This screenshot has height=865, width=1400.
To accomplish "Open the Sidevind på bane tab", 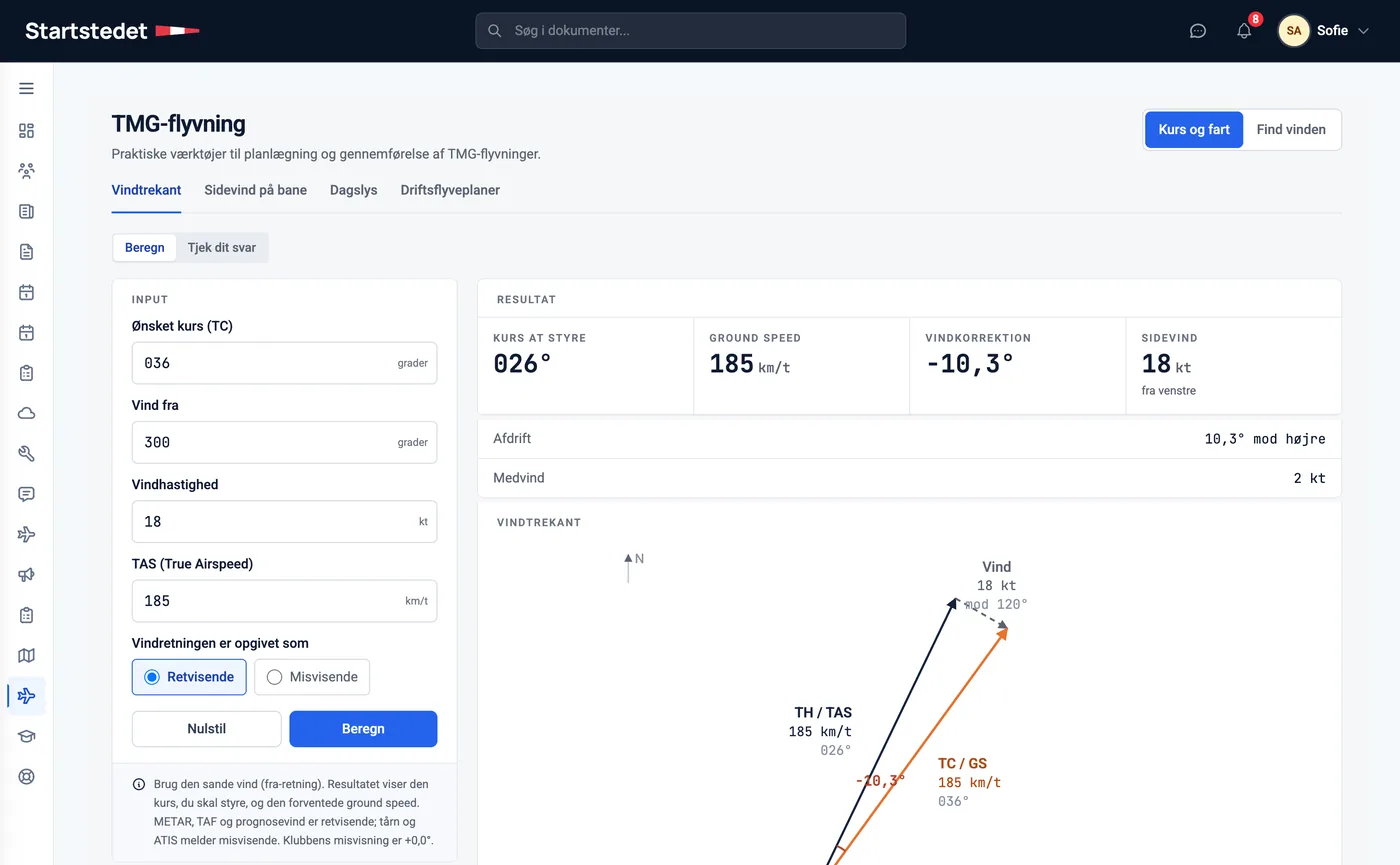I will [255, 190].
